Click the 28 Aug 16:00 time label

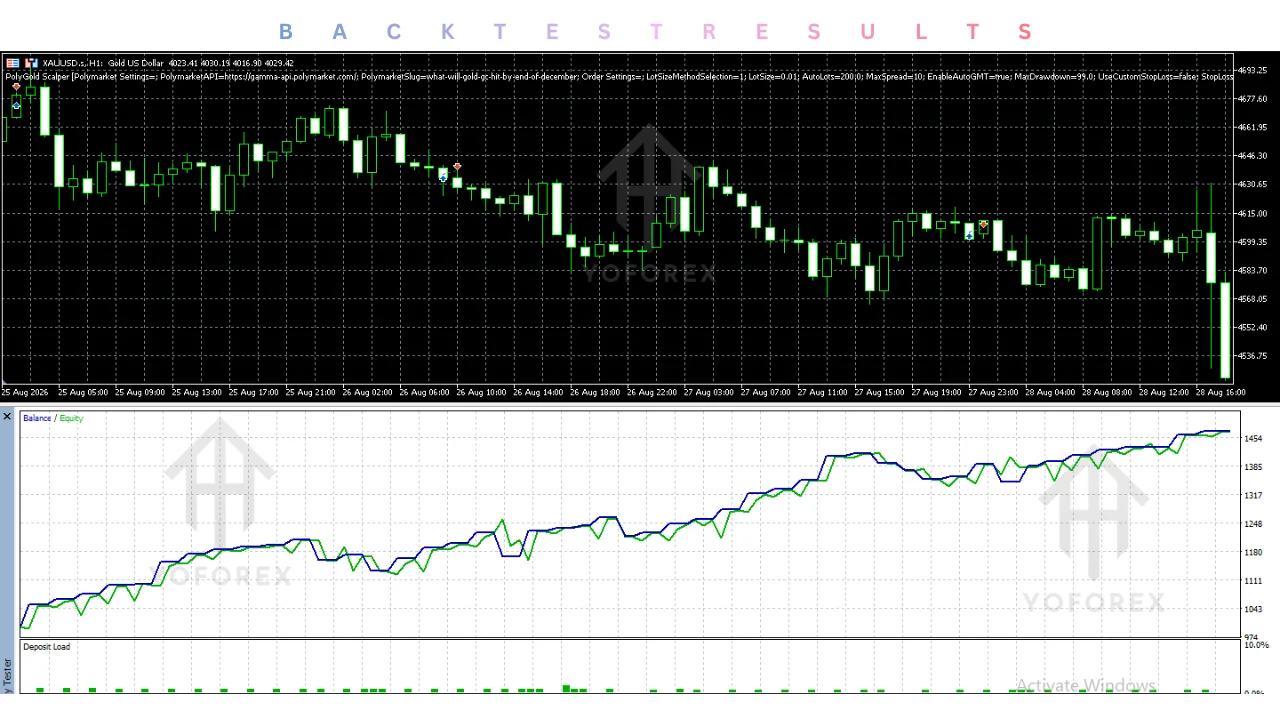pyautogui.click(x=1221, y=392)
